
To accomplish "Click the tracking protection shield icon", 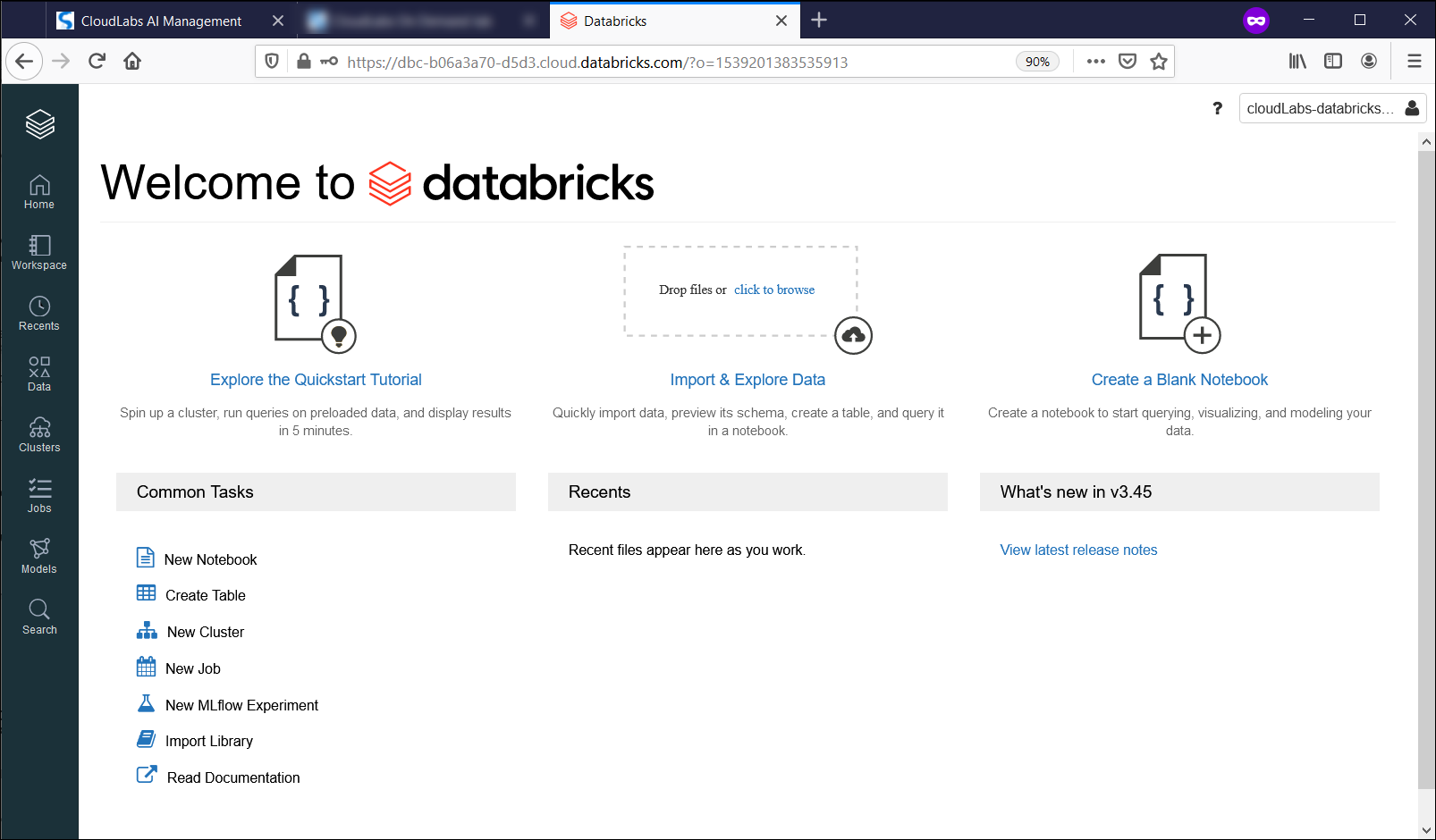I will click(x=272, y=62).
